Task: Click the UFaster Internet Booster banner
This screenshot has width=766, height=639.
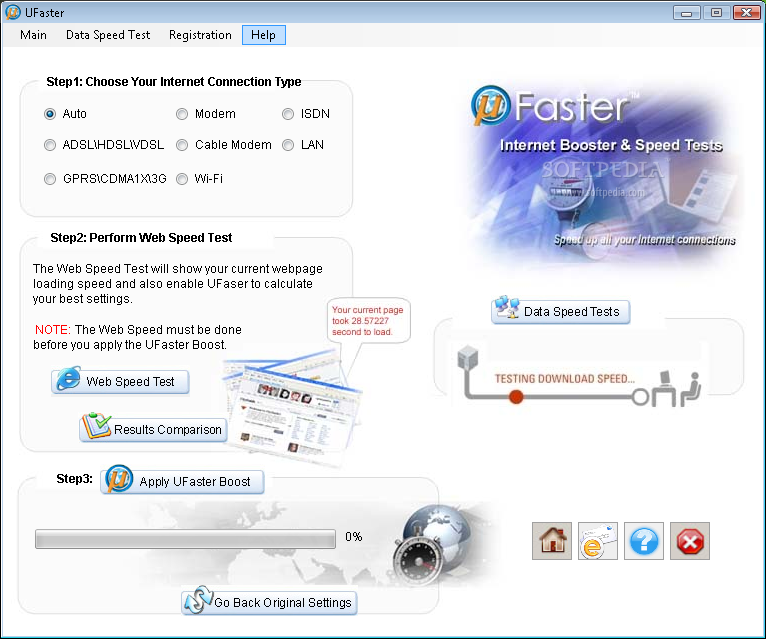Action: [x=606, y=175]
